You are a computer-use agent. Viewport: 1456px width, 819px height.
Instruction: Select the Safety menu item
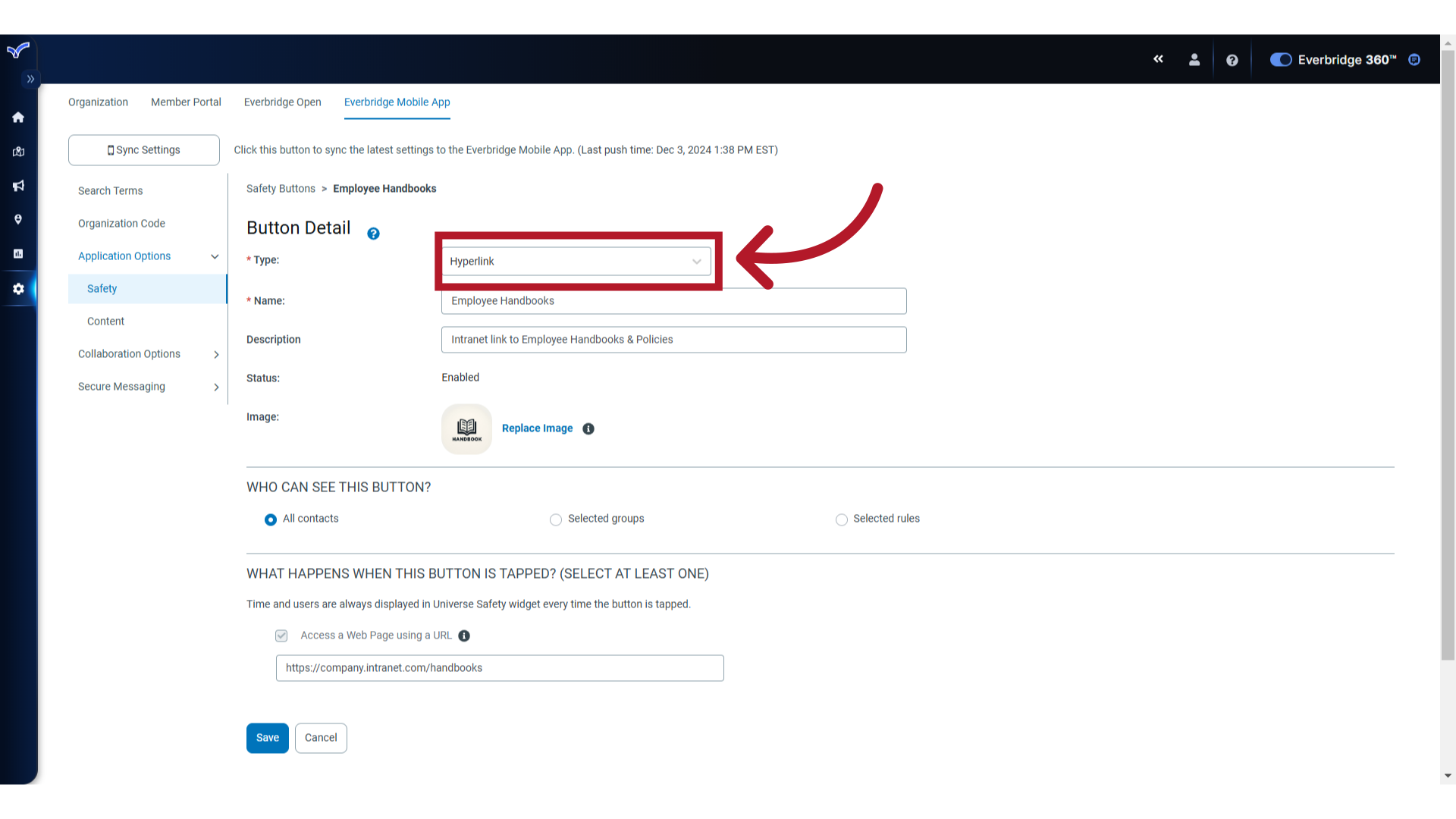[x=147, y=289]
